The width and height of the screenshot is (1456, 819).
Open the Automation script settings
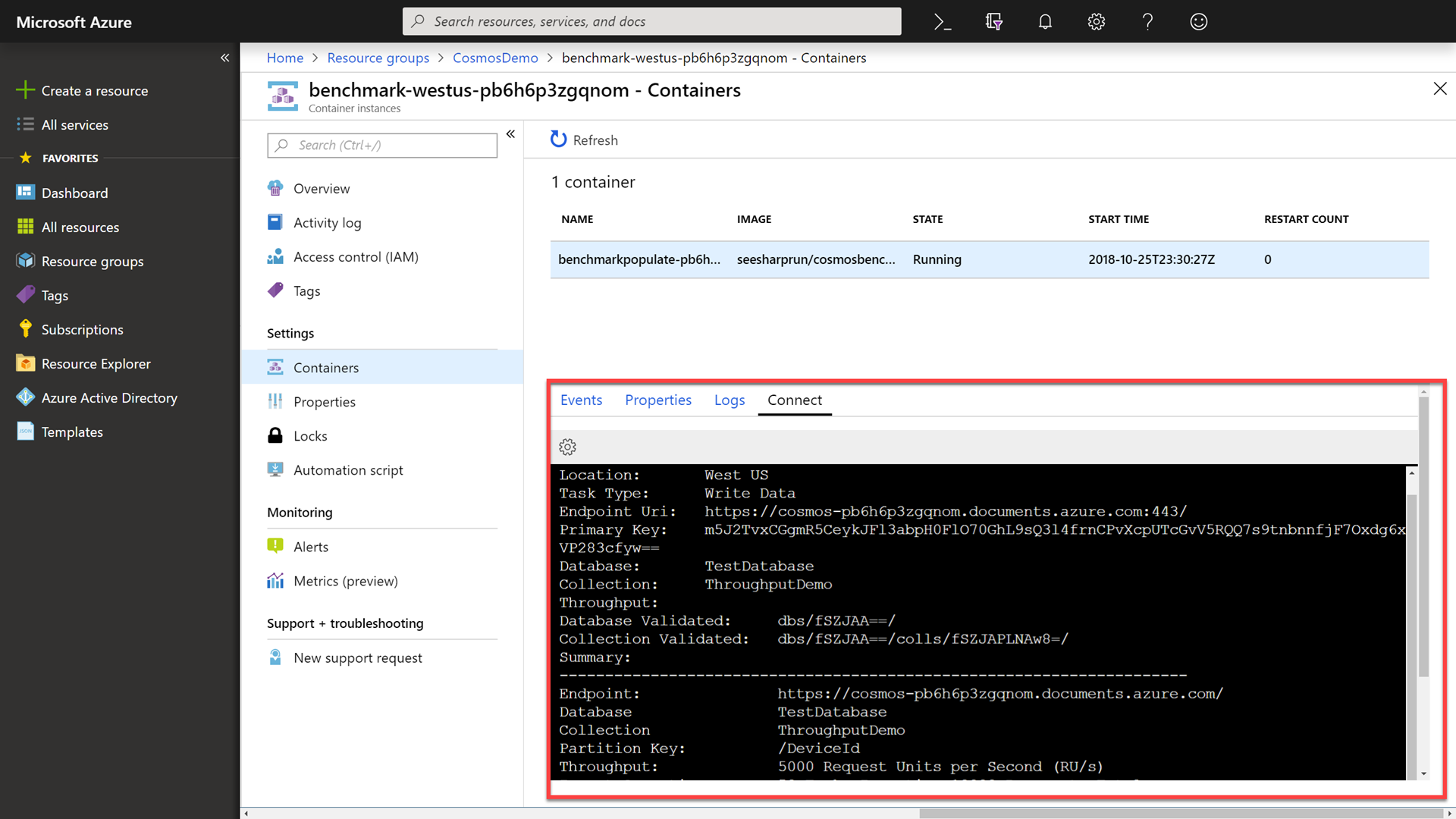[x=348, y=469]
